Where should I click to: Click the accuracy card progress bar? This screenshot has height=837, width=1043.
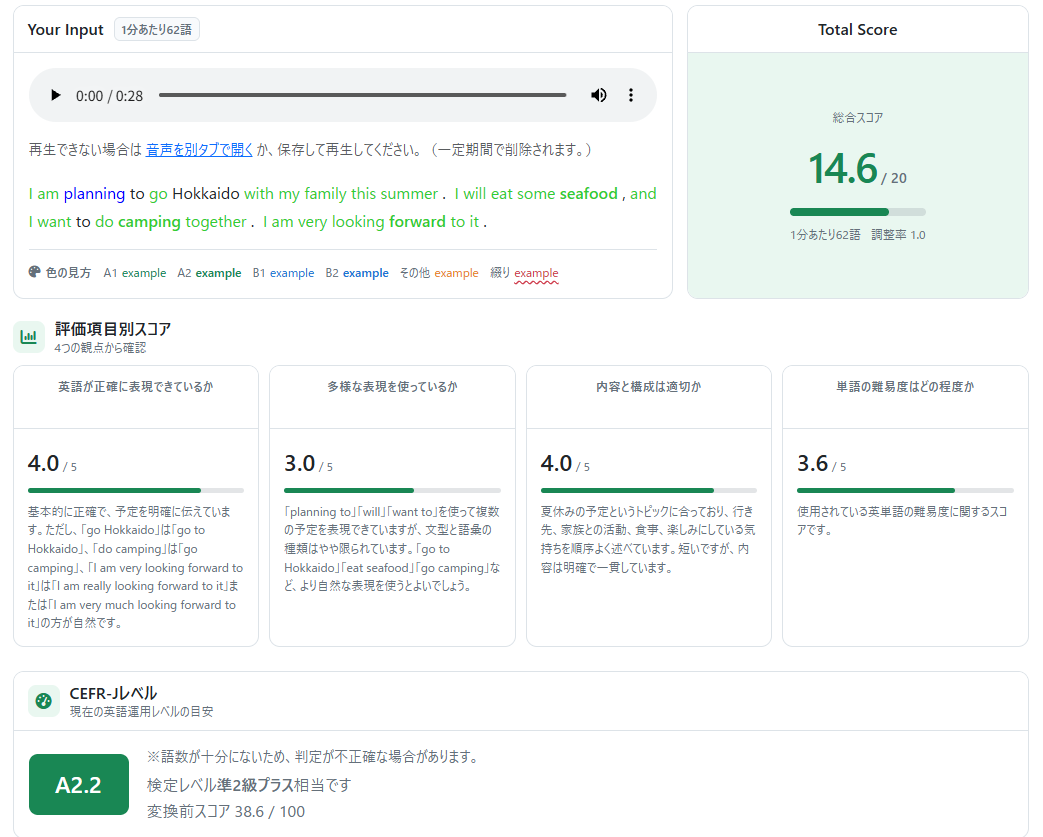[136, 490]
